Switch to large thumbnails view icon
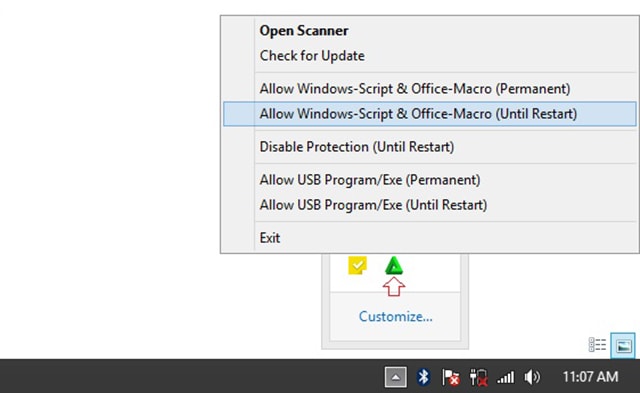This screenshot has height=393, width=640. click(x=623, y=346)
